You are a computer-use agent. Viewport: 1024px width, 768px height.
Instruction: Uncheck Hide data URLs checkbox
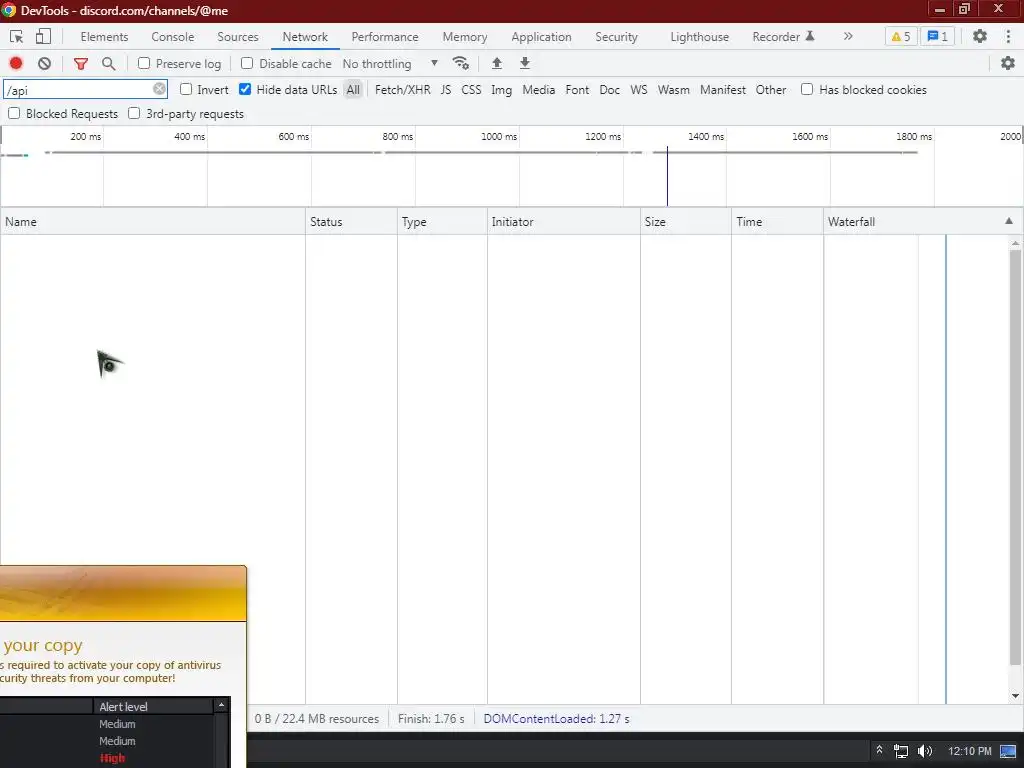click(x=245, y=89)
